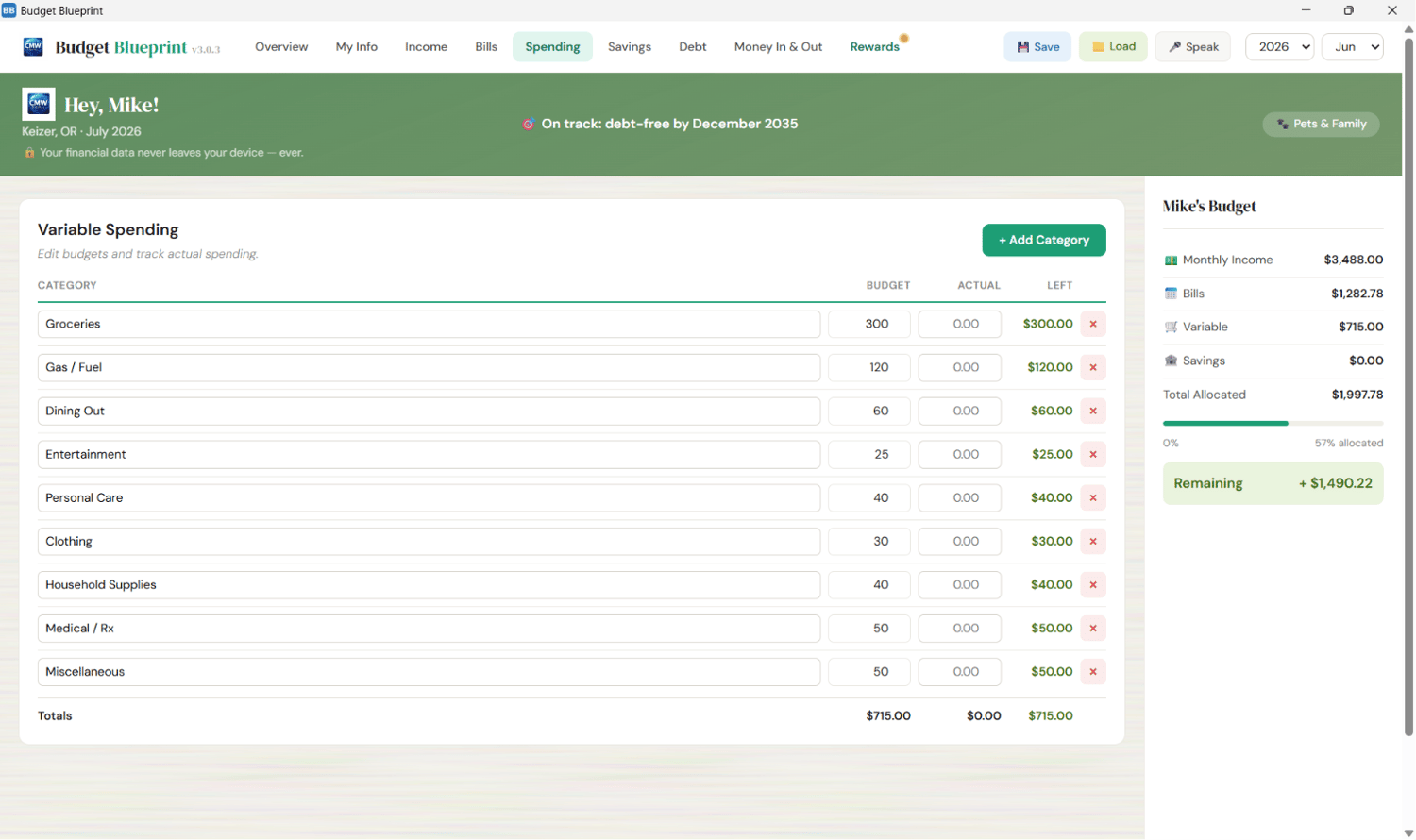
Task: Click the Clothing actual spending field
Action: click(959, 541)
